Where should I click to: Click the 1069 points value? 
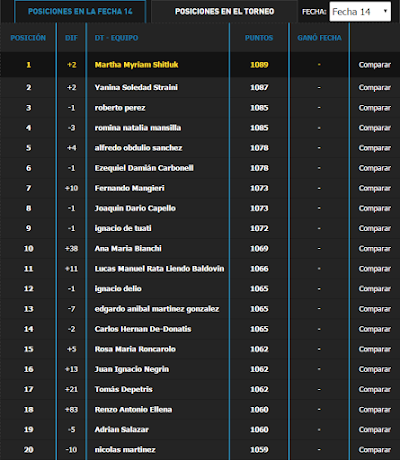(259, 249)
